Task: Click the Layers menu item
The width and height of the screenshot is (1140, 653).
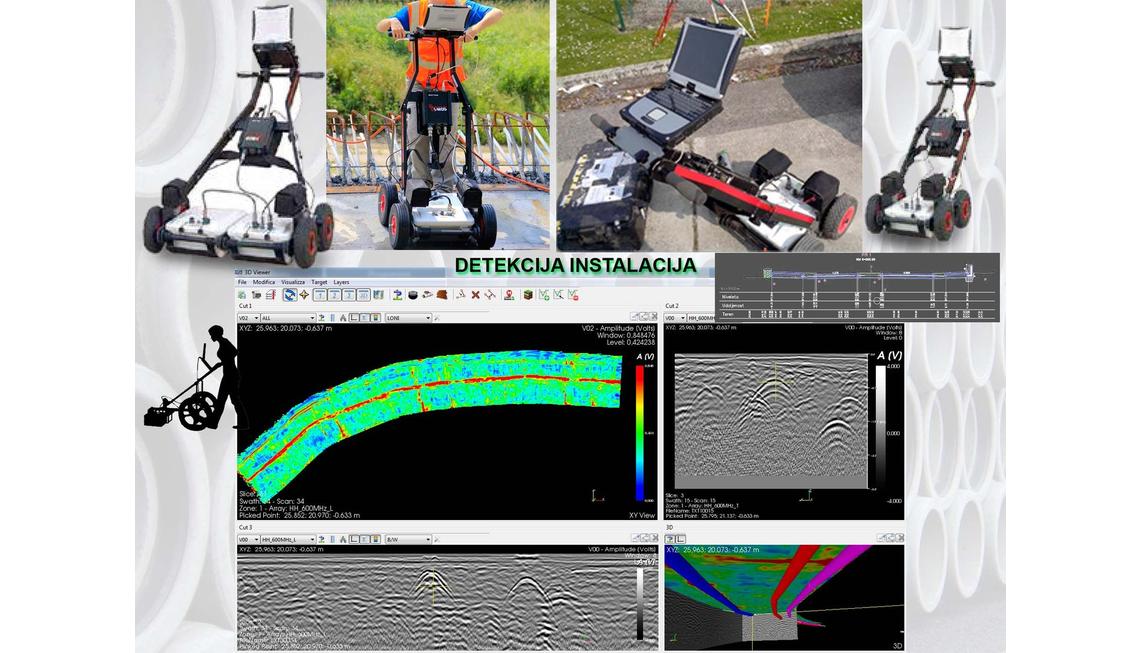Action: pos(341,282)
